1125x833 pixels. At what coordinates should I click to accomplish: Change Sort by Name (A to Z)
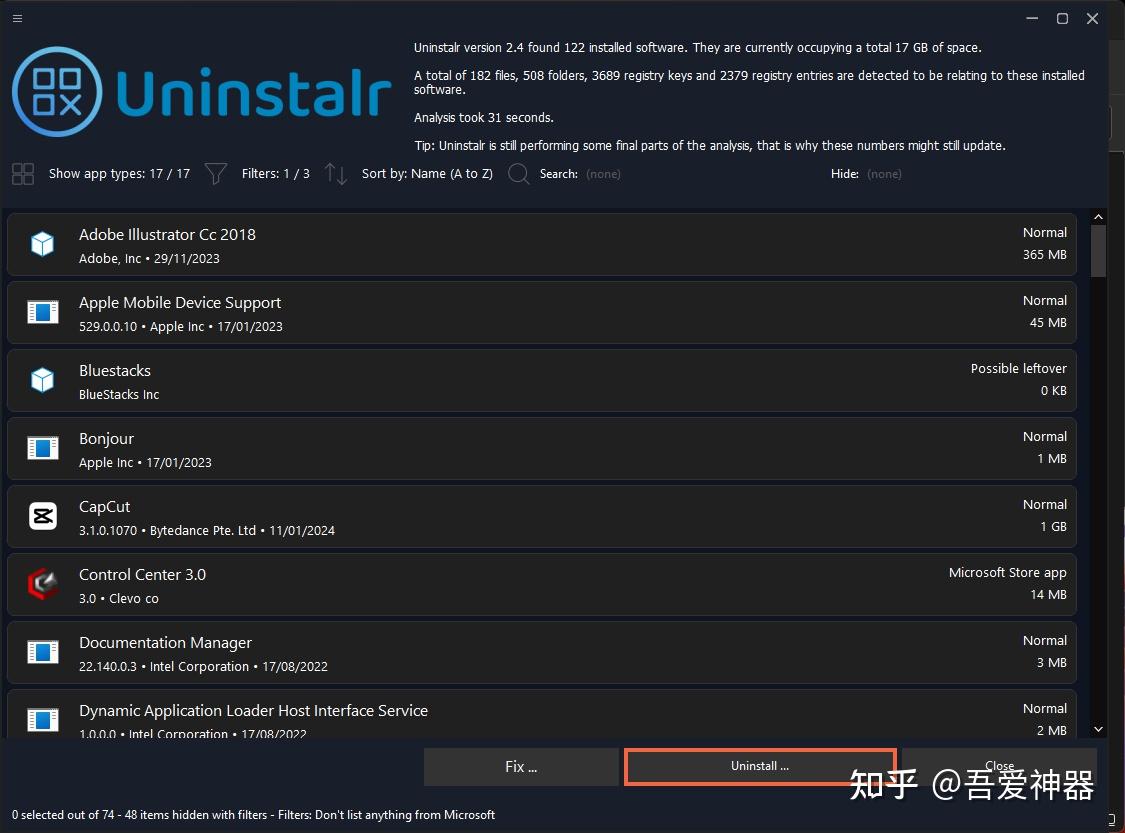[427, 174]
